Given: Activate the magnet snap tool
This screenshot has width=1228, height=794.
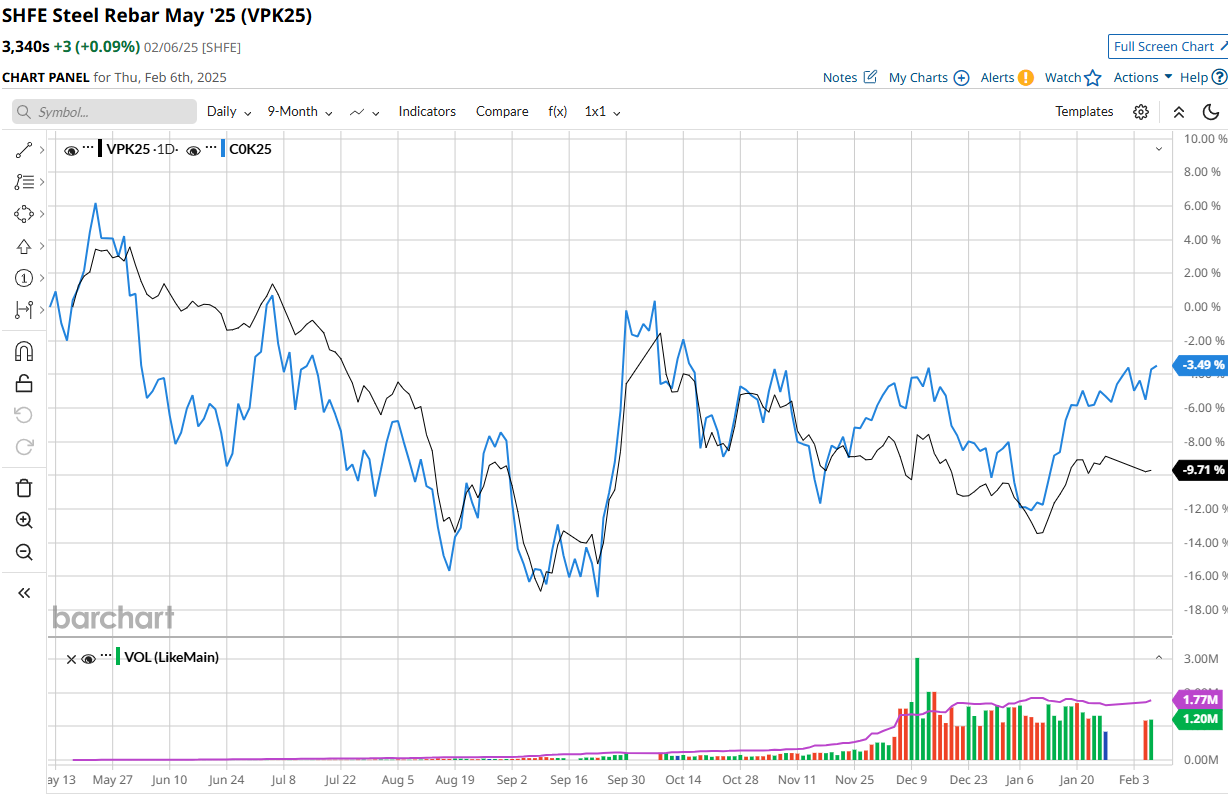Looking at the screenshot, I should click(24, 351).
